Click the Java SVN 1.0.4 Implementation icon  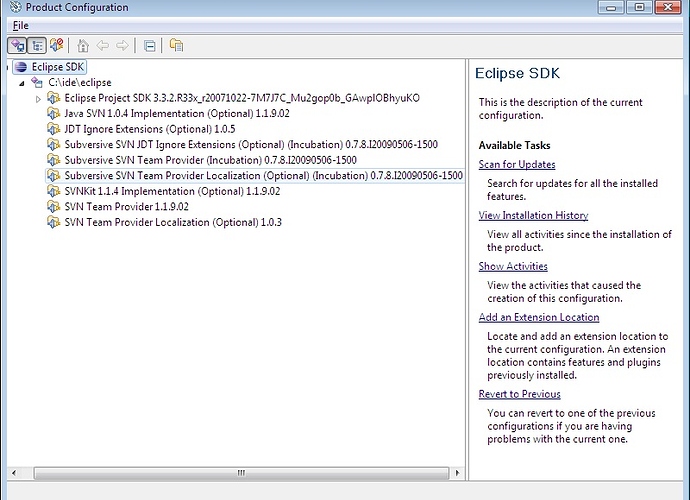coord(54,114)
